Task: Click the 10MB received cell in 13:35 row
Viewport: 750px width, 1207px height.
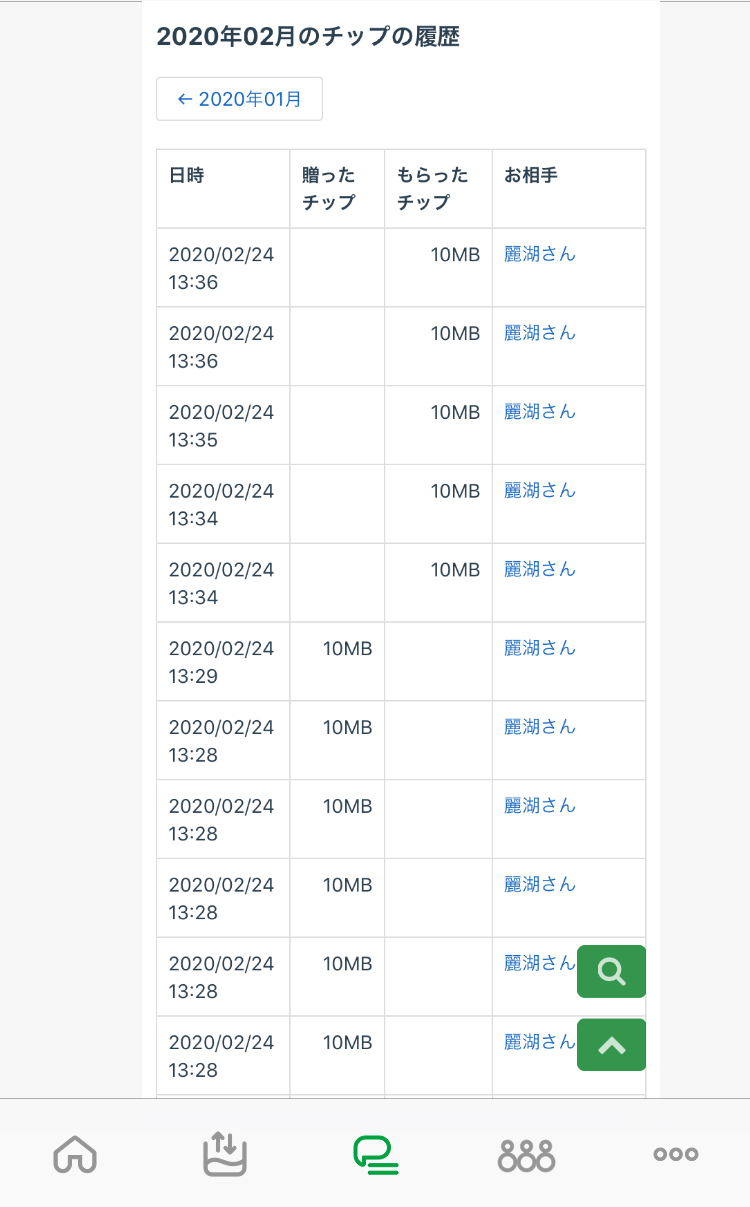Action: click(455, 412)
